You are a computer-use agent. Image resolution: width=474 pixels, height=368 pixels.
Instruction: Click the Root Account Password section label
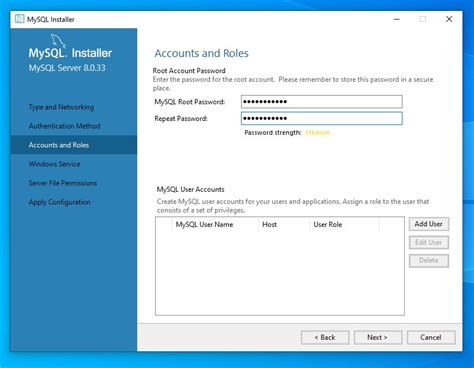(x=189, y=71)
